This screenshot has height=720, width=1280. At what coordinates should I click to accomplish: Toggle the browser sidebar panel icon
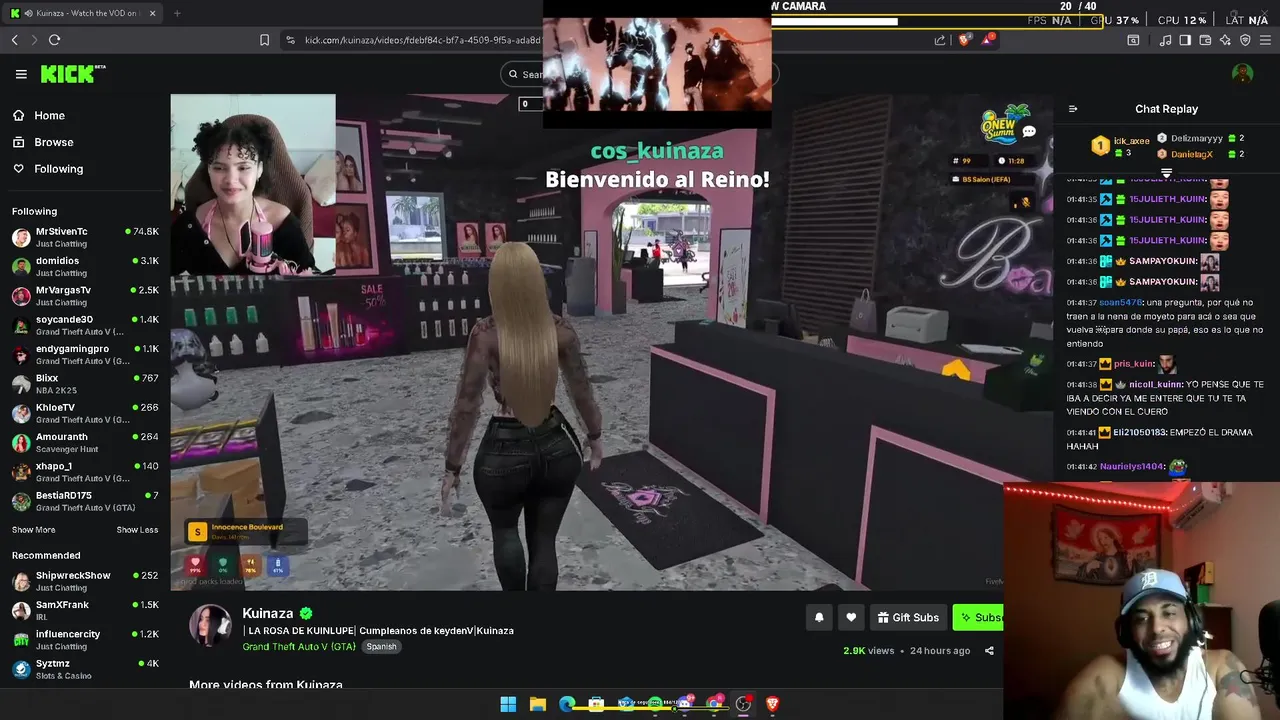coord(1185,40)
